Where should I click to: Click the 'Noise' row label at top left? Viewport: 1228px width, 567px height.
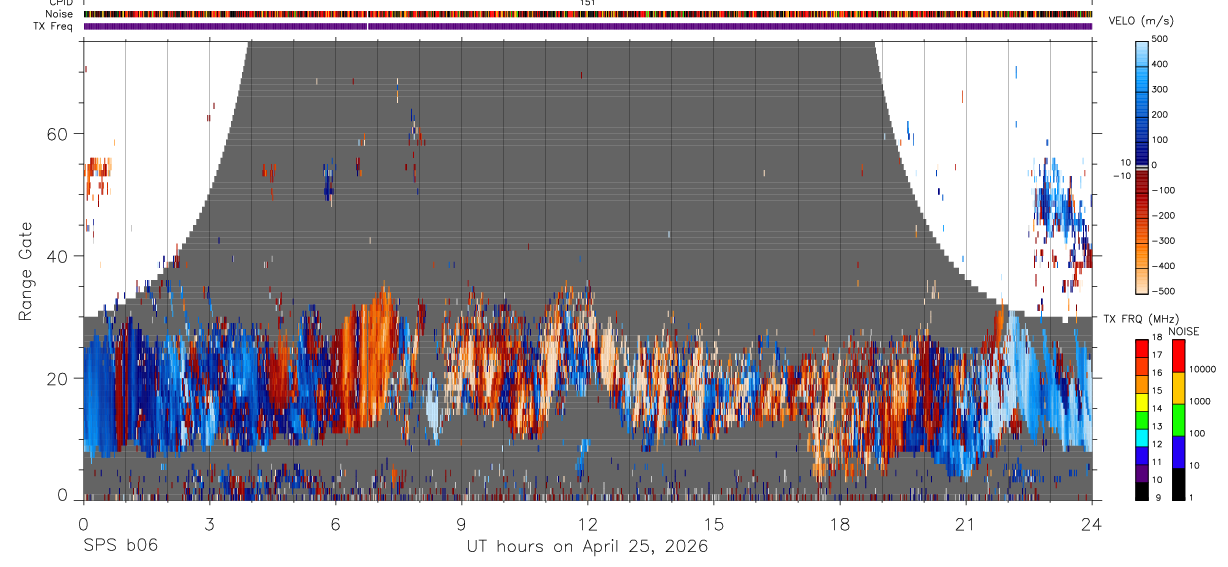click(x=59, y=15)
